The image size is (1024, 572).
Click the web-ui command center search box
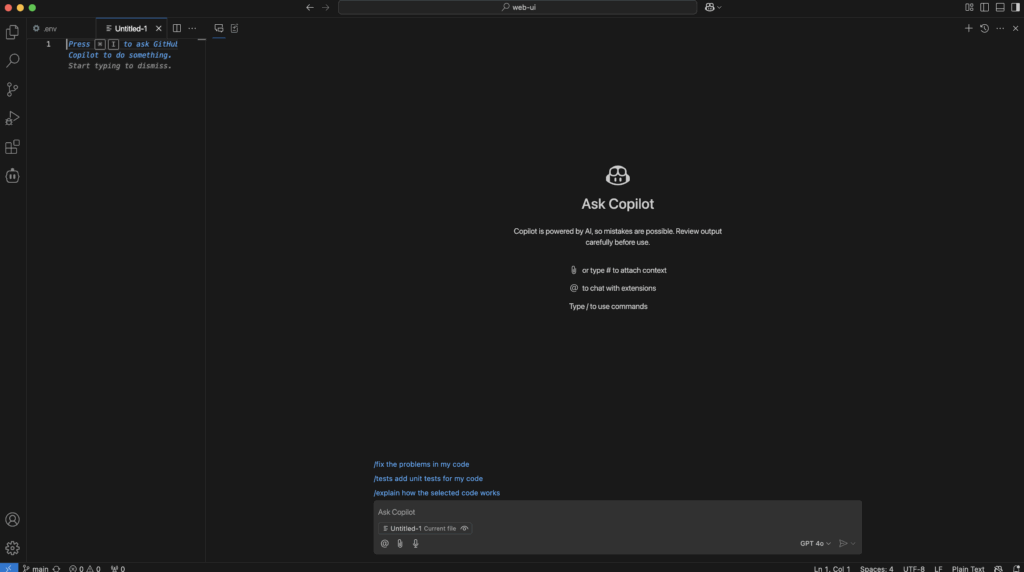(x=517, y=7)
